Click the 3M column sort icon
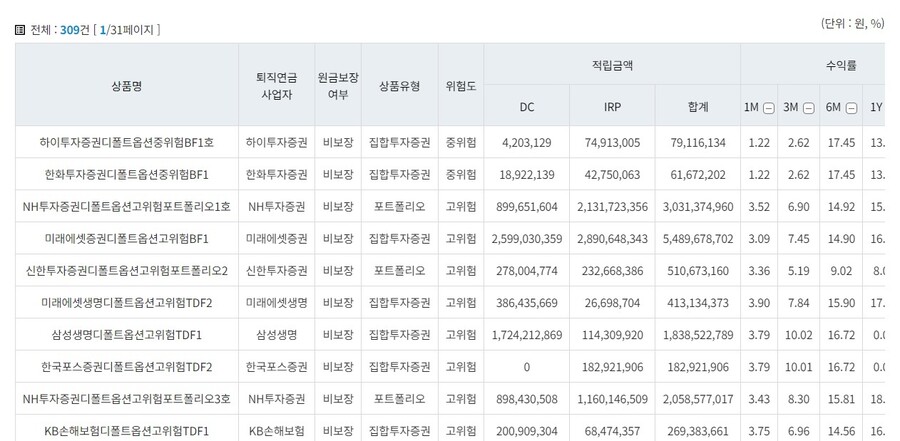The image size is (900, 441). tap(809, 108)
